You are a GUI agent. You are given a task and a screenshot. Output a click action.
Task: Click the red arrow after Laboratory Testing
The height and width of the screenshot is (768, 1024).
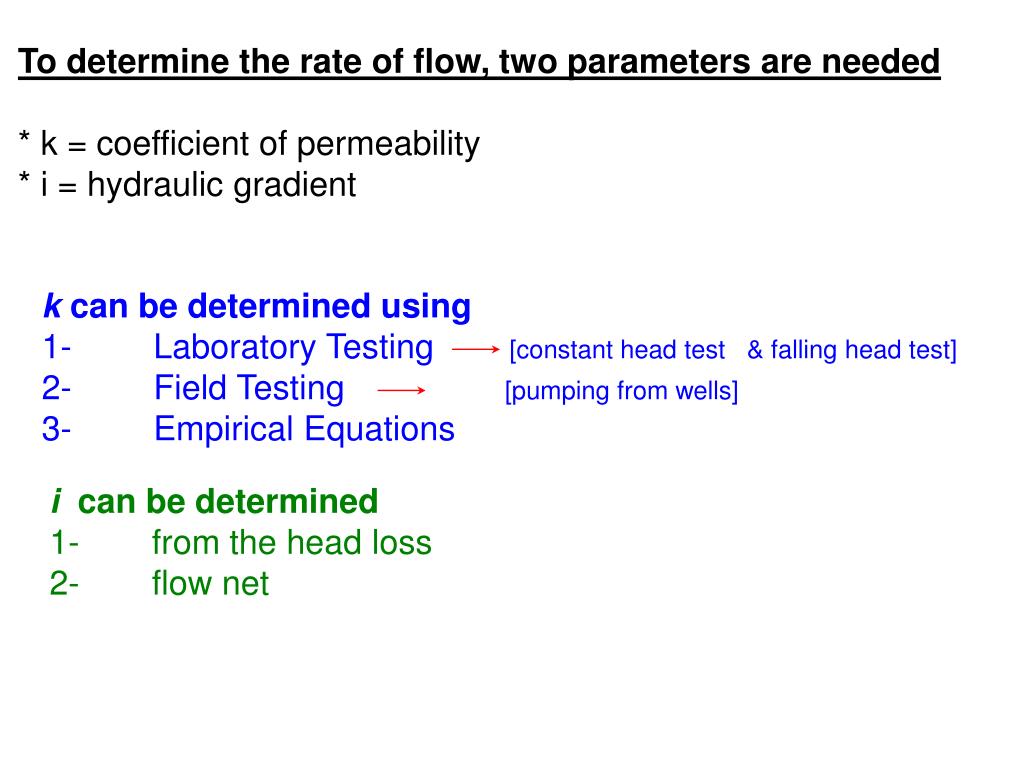point(475,350)
